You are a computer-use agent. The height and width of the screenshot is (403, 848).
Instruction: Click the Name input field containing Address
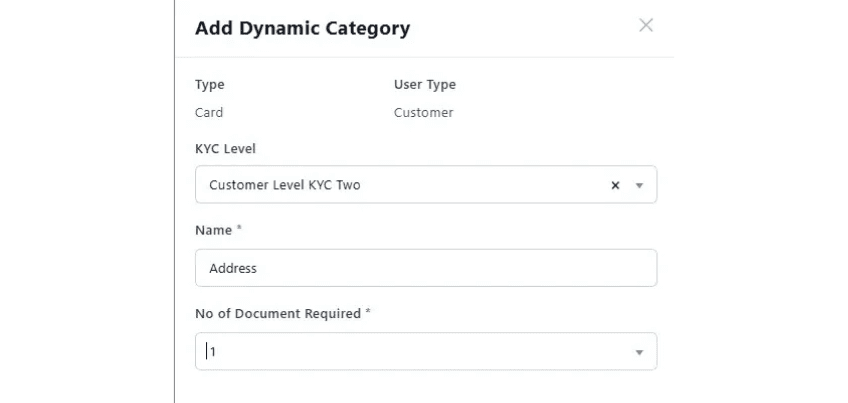click(x=426, y=268)
